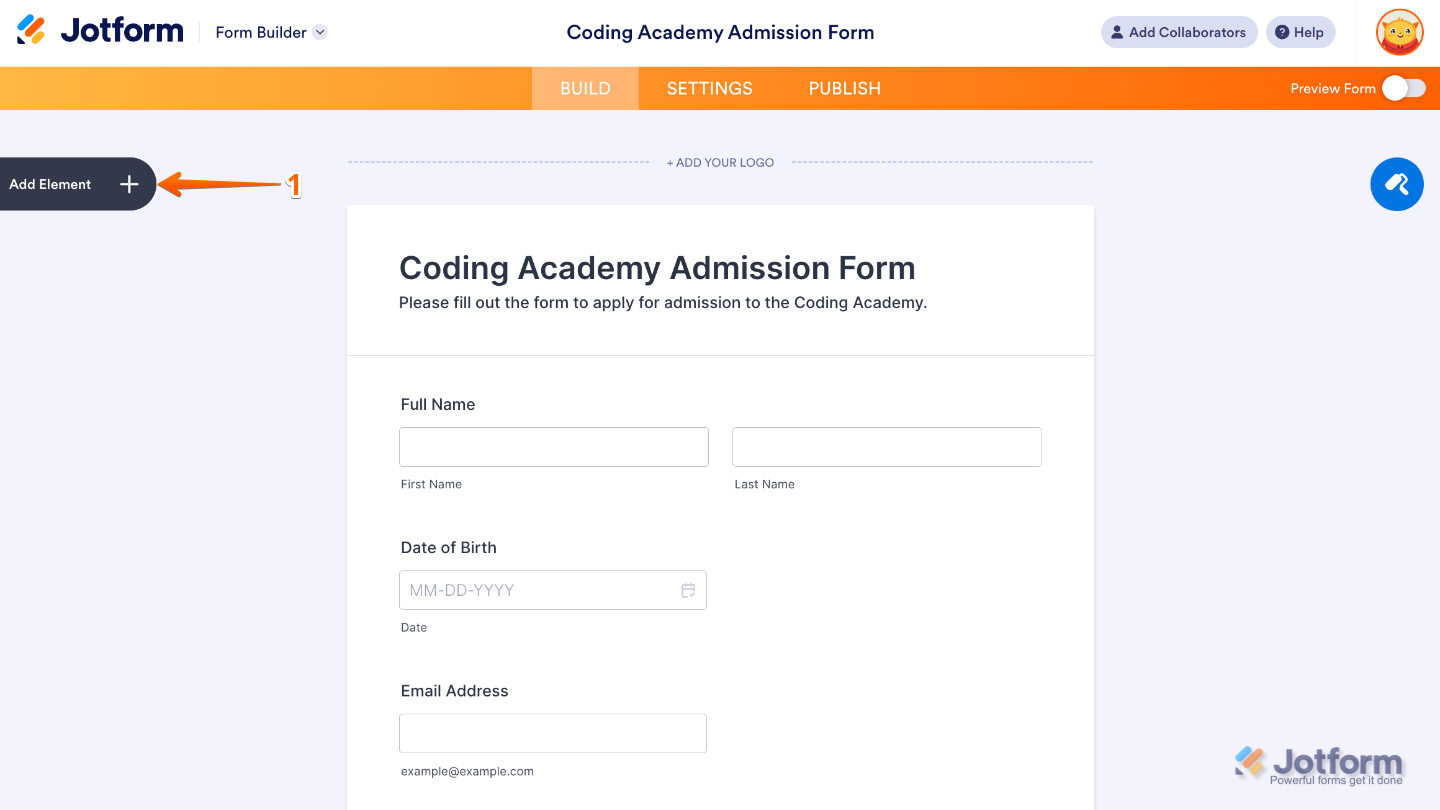Click the Add Collaborators person icon
This screenshot has height=810, width=1440.
pyautogui.click(x=1117, y=32)
